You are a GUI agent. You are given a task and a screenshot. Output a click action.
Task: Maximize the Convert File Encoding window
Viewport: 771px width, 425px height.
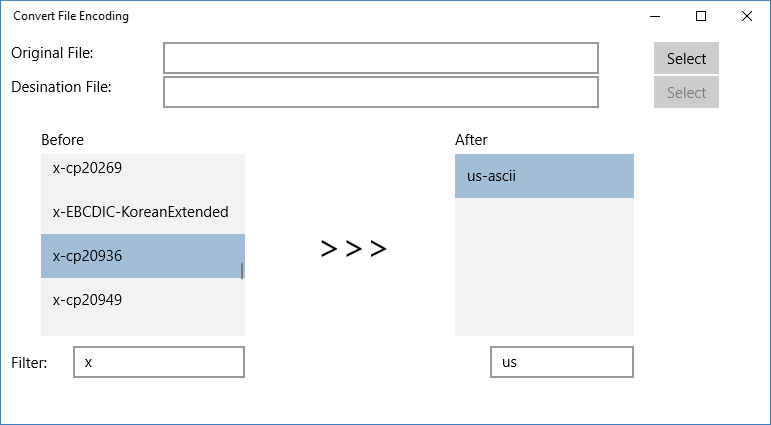[701, 16]
